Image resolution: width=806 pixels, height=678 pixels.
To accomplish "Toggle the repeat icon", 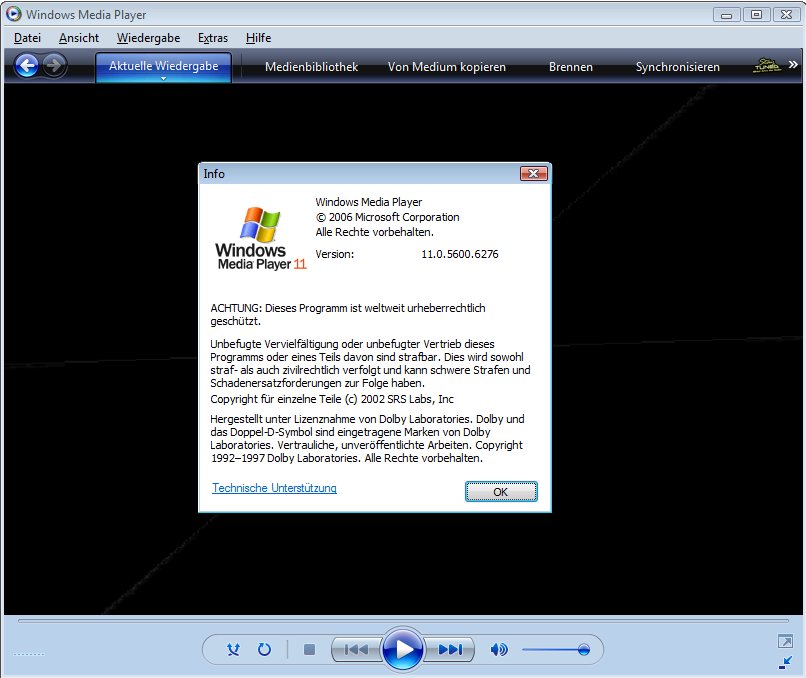I will 264,649.
